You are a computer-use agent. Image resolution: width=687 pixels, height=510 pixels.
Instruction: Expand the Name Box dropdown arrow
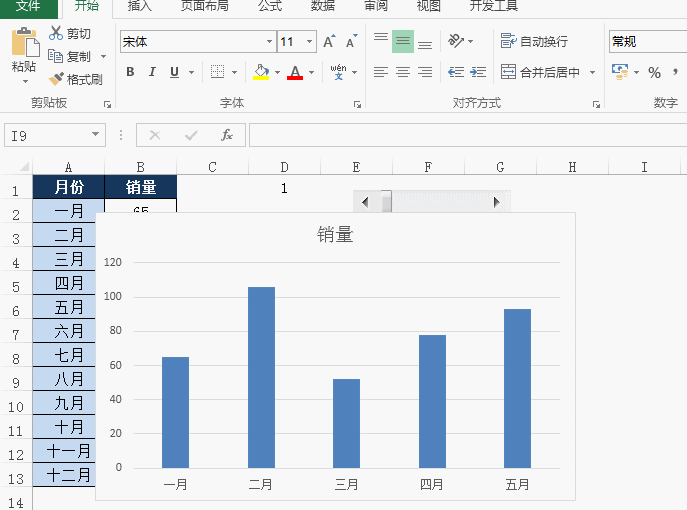96,135
